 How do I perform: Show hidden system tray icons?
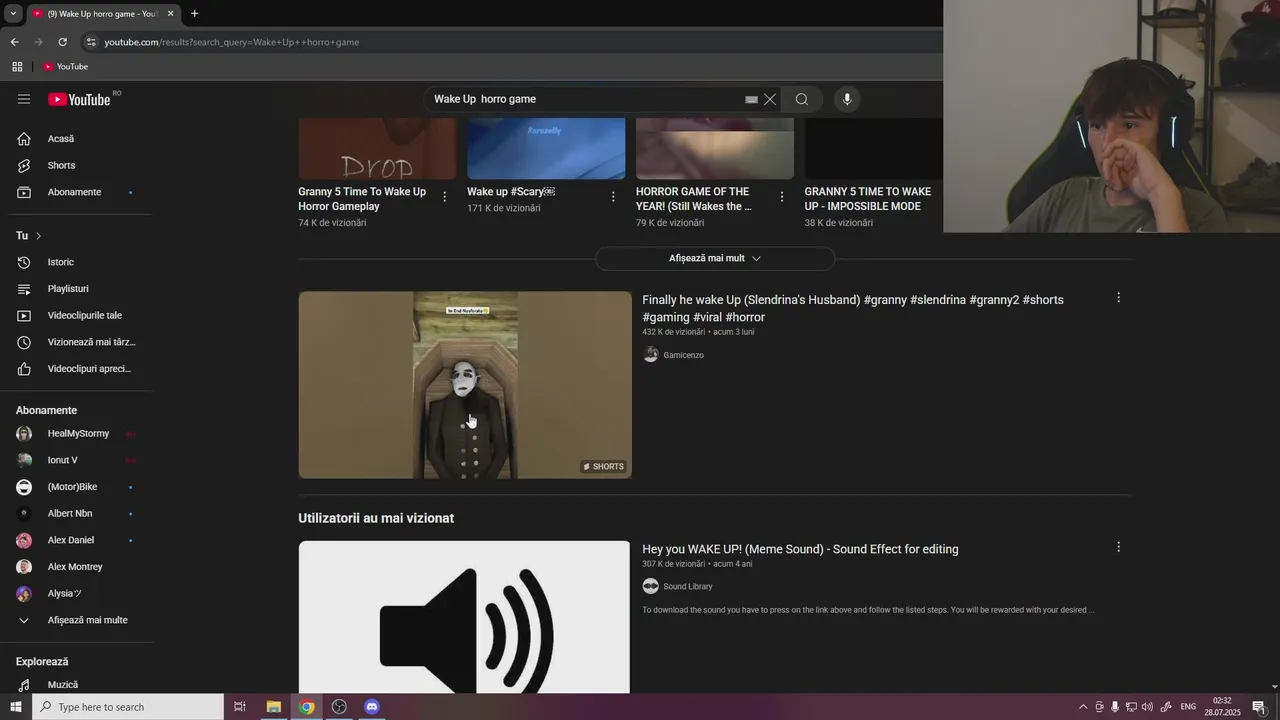click(1083, 707)
